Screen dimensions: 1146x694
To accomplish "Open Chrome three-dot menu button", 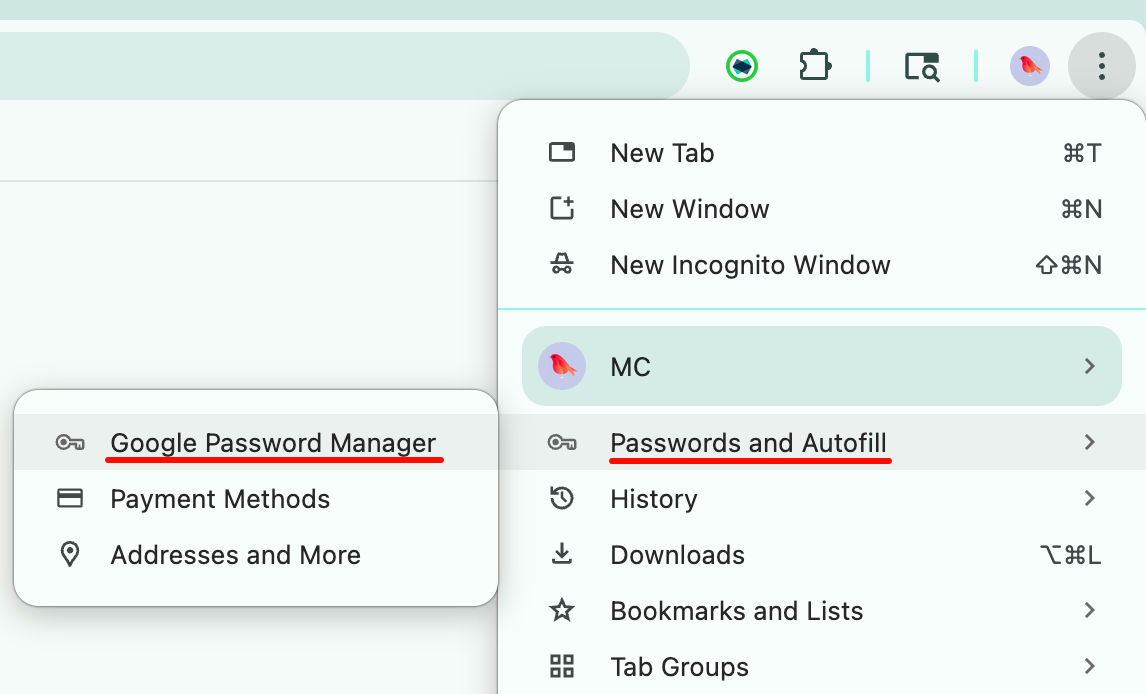I will [1101, 66].
